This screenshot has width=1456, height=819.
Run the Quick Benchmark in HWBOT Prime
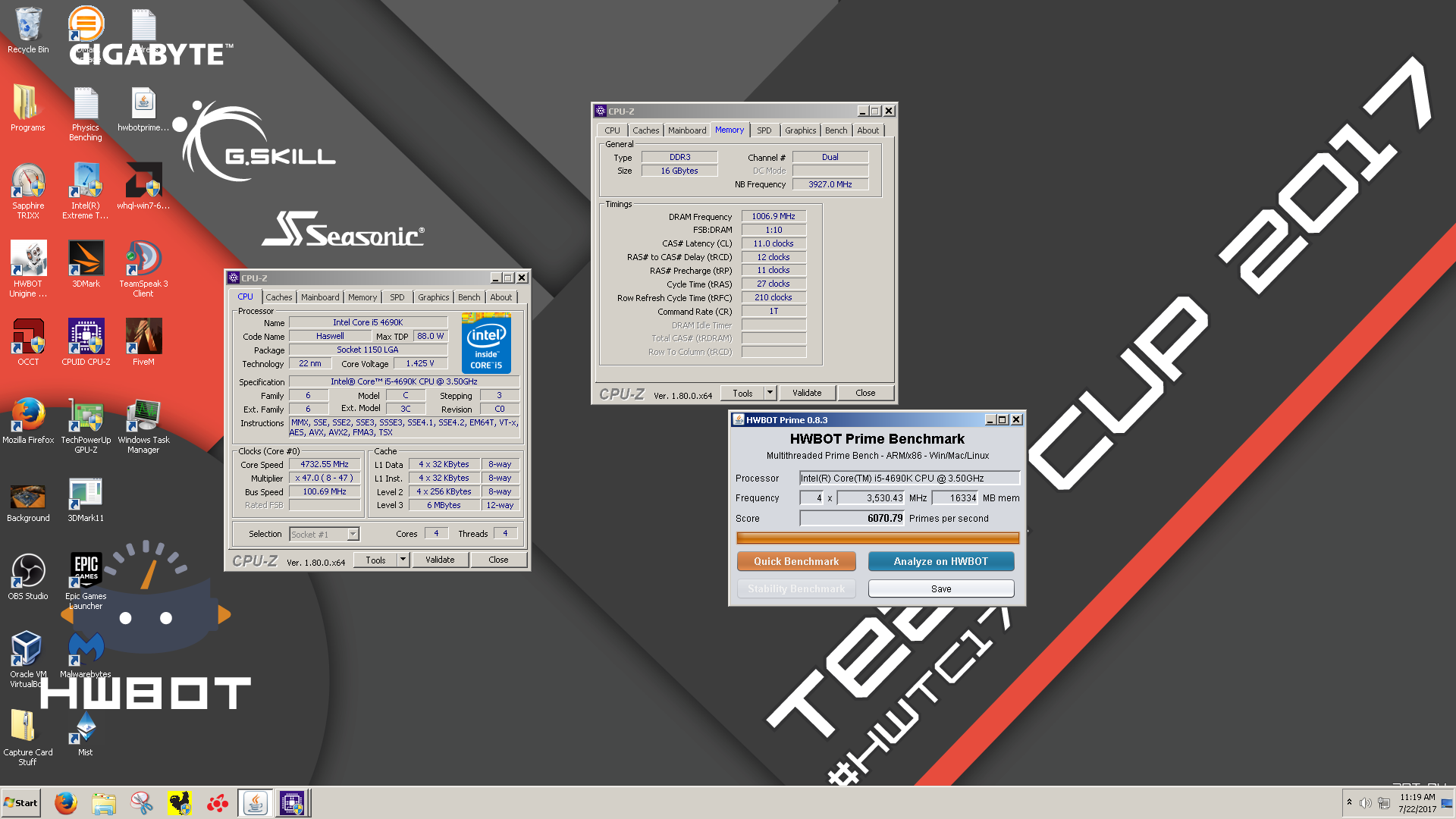[796, 561]
